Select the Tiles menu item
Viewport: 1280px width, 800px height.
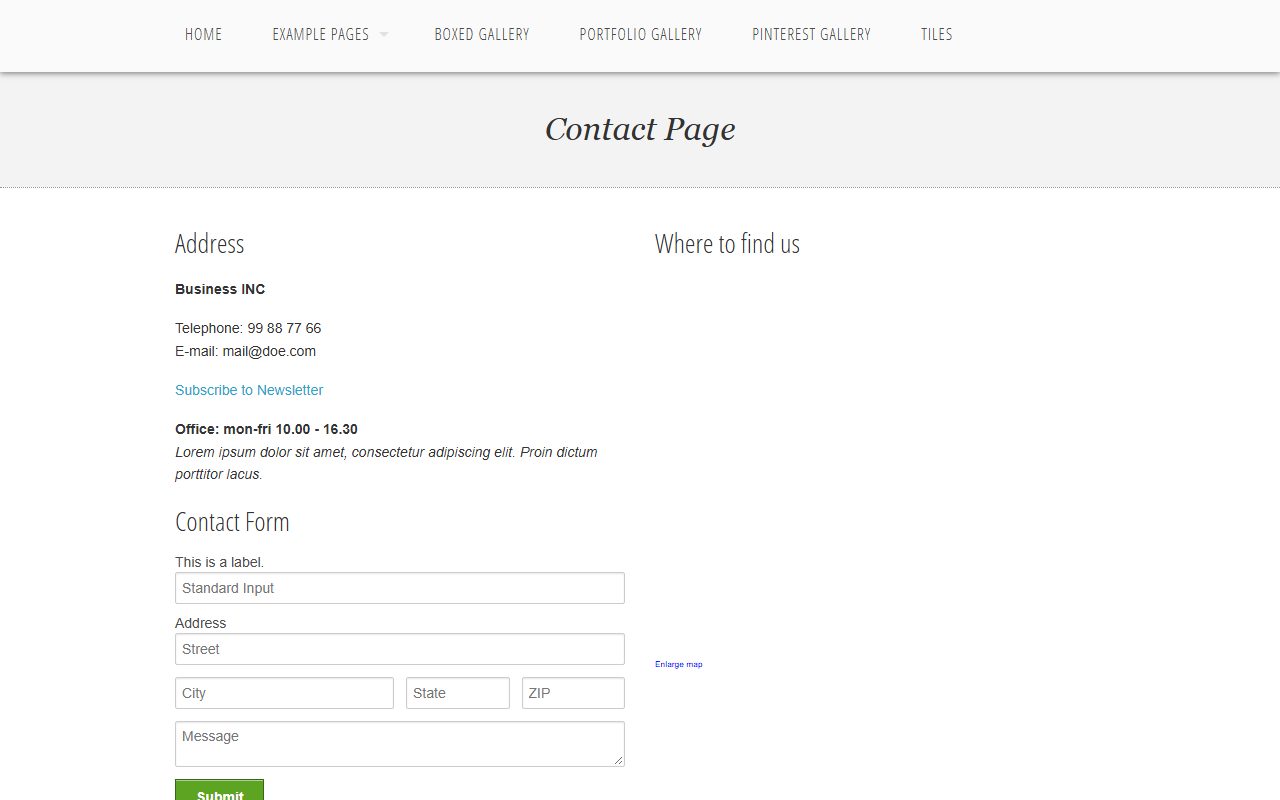click(936, 34)
